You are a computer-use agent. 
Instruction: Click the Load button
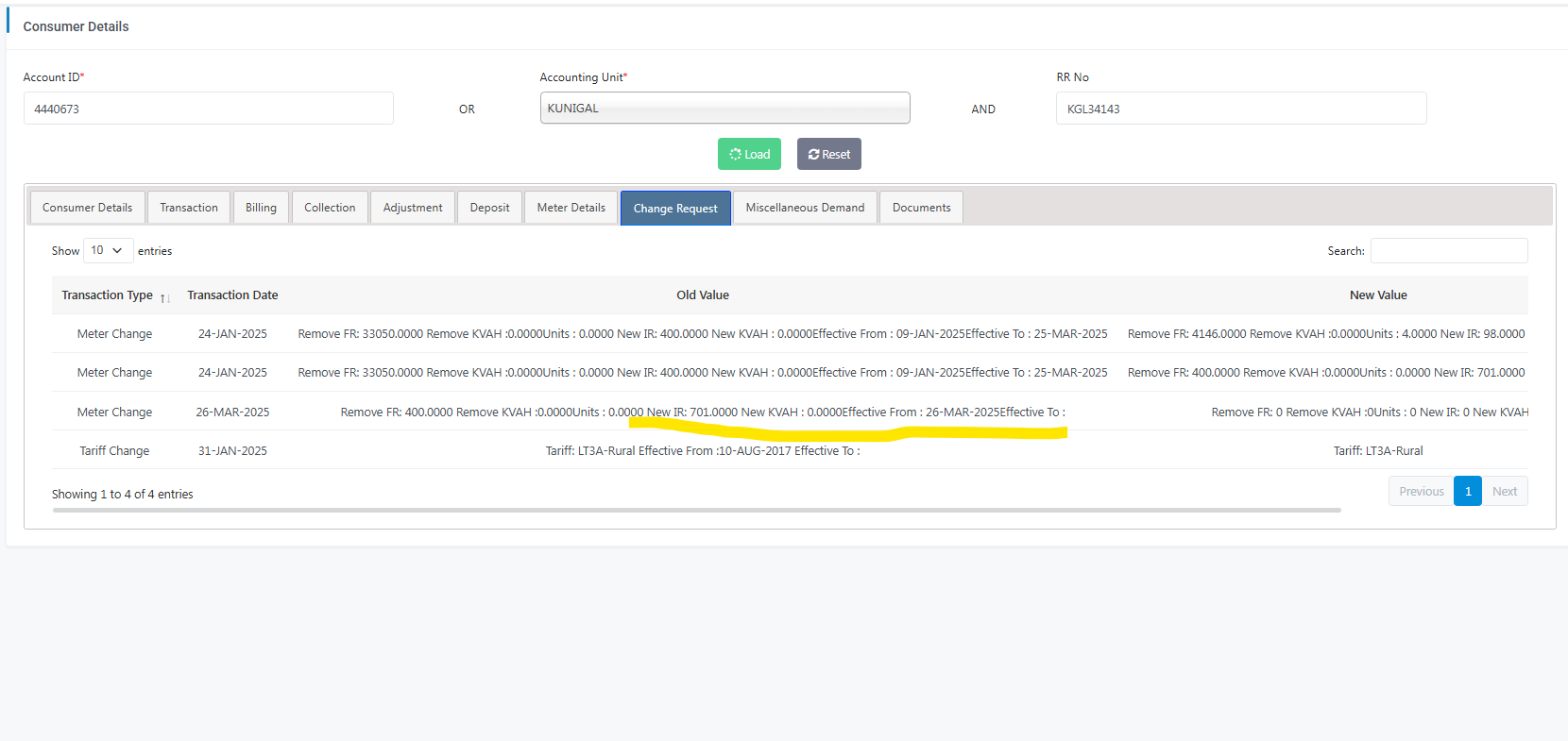tap(749, 154)
